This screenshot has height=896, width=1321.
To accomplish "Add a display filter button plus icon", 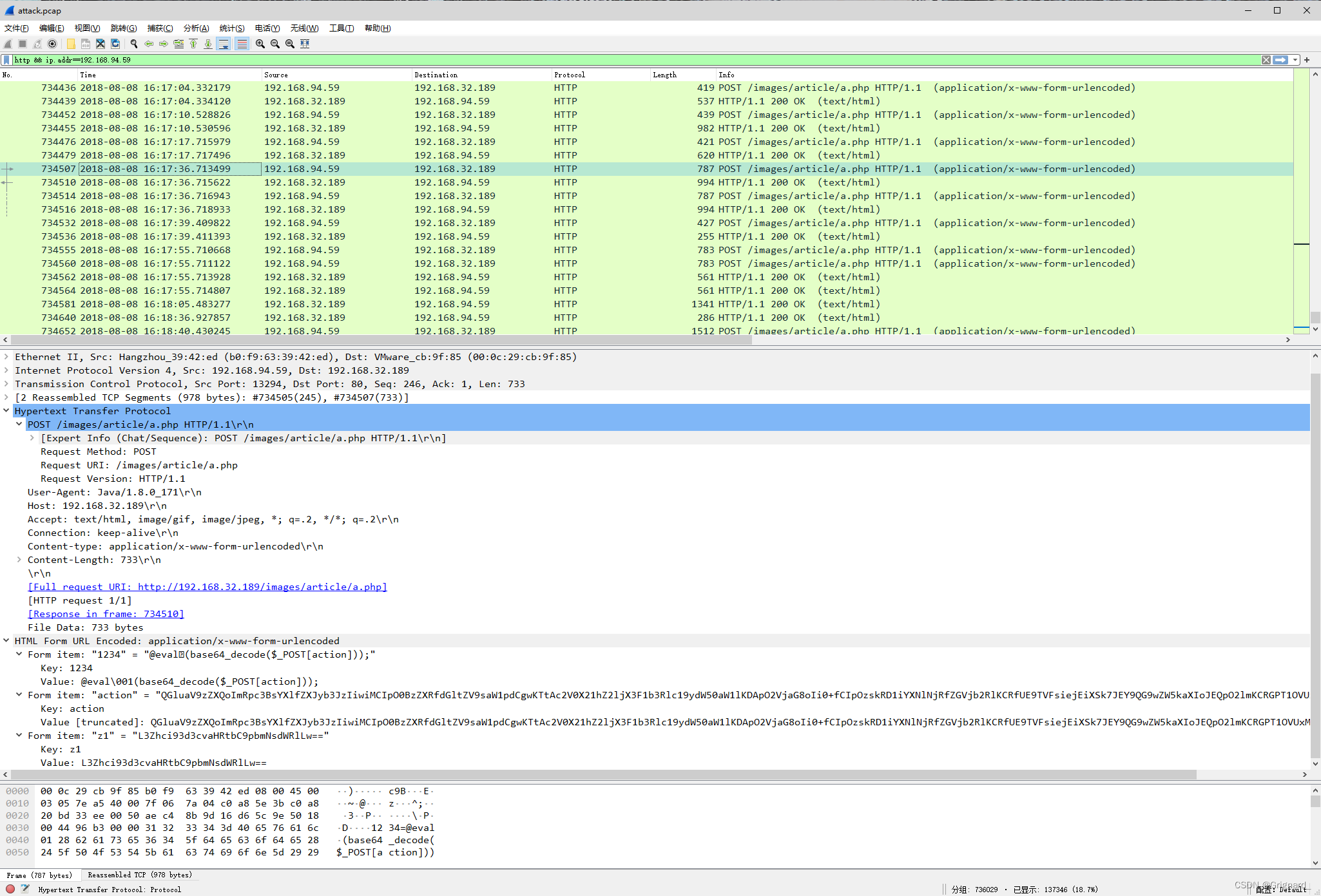I will point(1307,60).
